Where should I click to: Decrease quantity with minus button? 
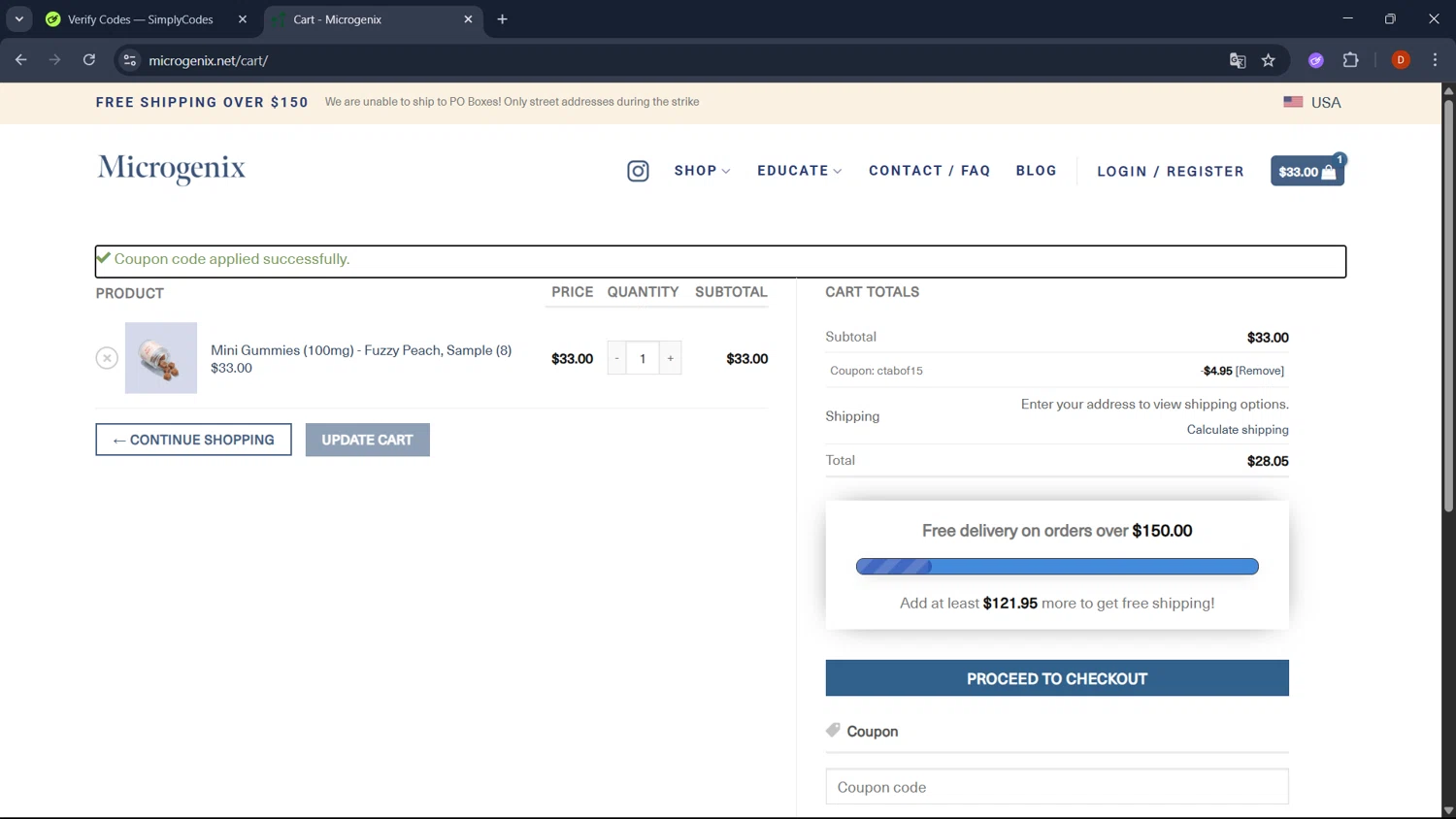point(616,358)
